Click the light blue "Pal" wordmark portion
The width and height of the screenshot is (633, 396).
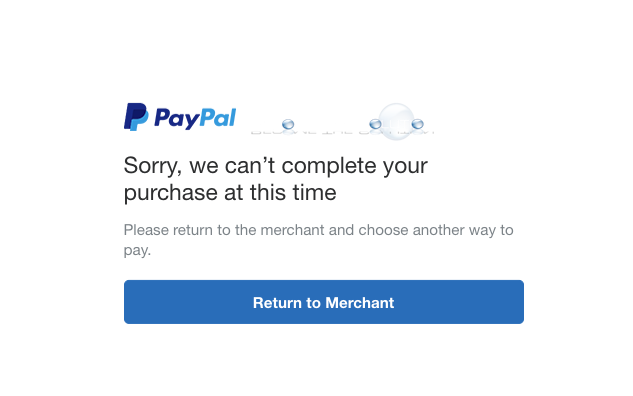pos(218,117)
